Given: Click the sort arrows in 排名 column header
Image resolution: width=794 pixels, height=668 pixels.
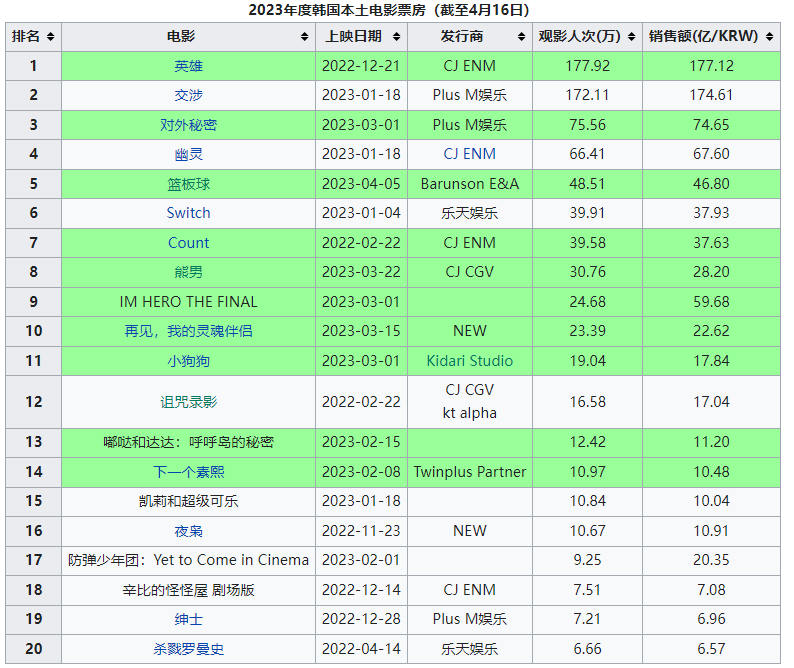Looking at the screenshot, I should [50, 37].
